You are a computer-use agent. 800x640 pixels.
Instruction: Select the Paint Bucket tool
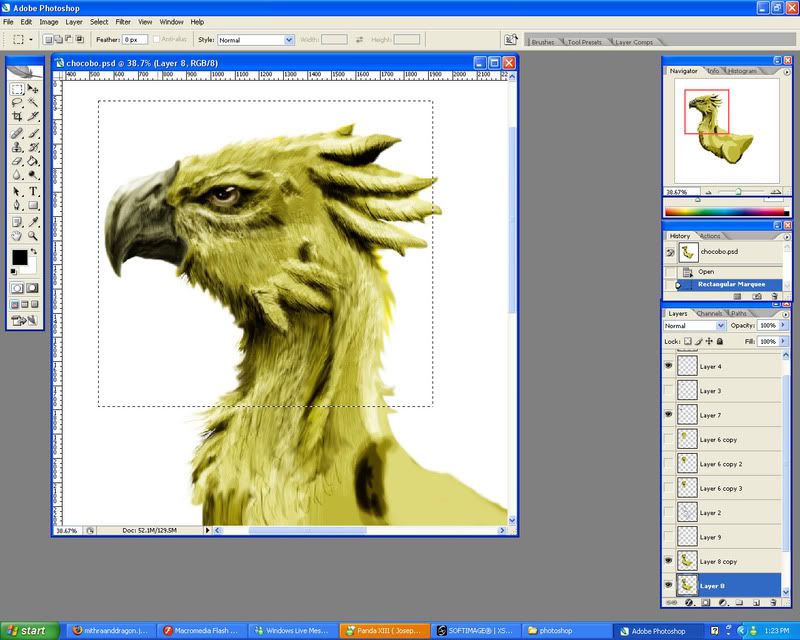coord(33,161)
